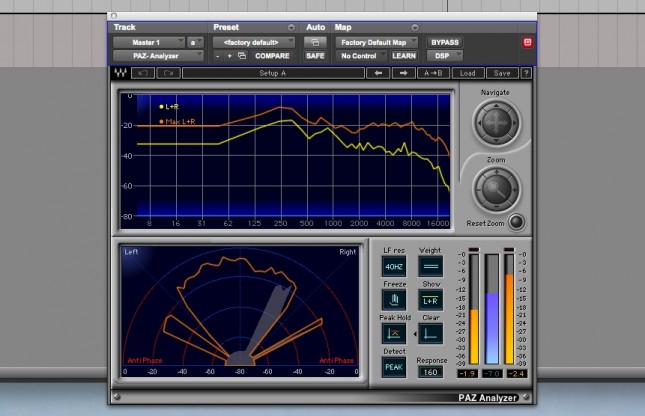Click the Save menu button
This screenshot has width=645, height=416.
click(502, 73)
